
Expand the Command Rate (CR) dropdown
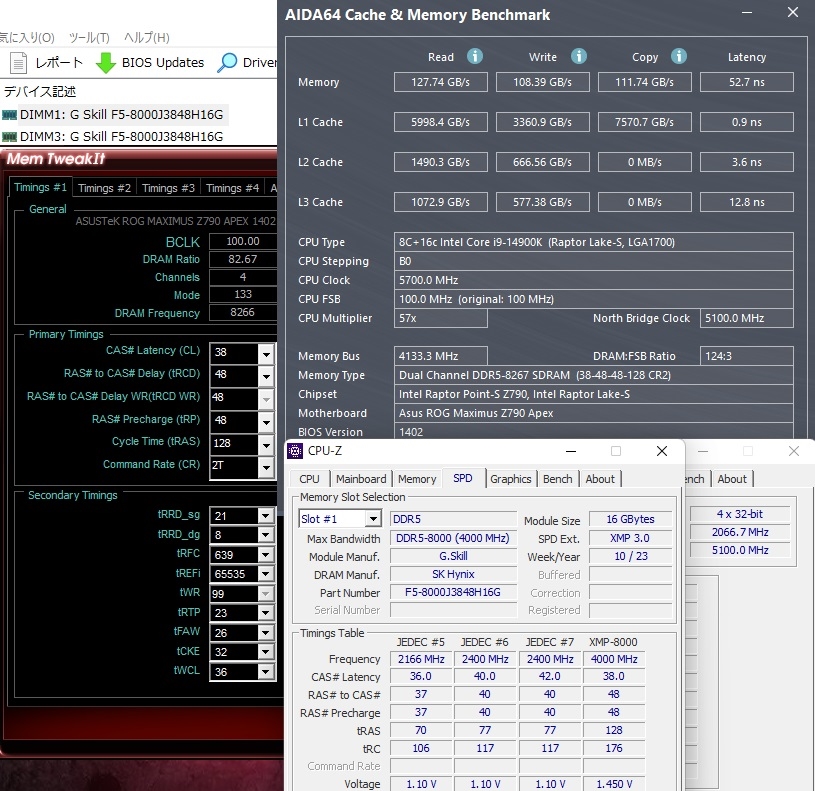[267, 465]
